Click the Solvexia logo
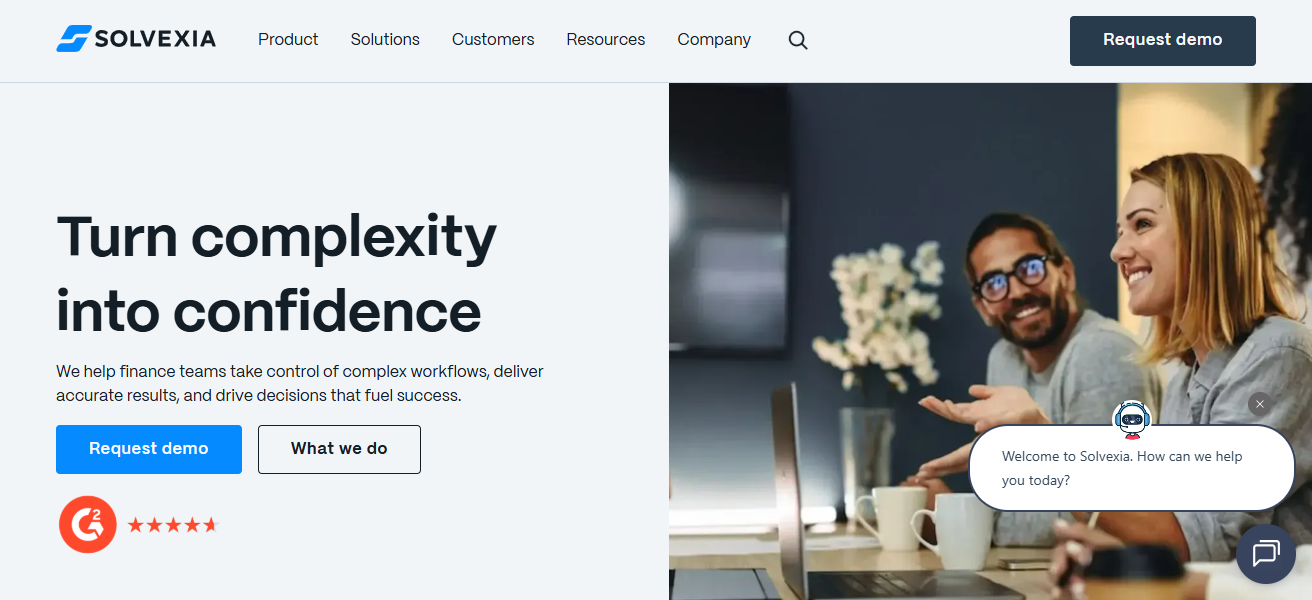 coord(136,39)
